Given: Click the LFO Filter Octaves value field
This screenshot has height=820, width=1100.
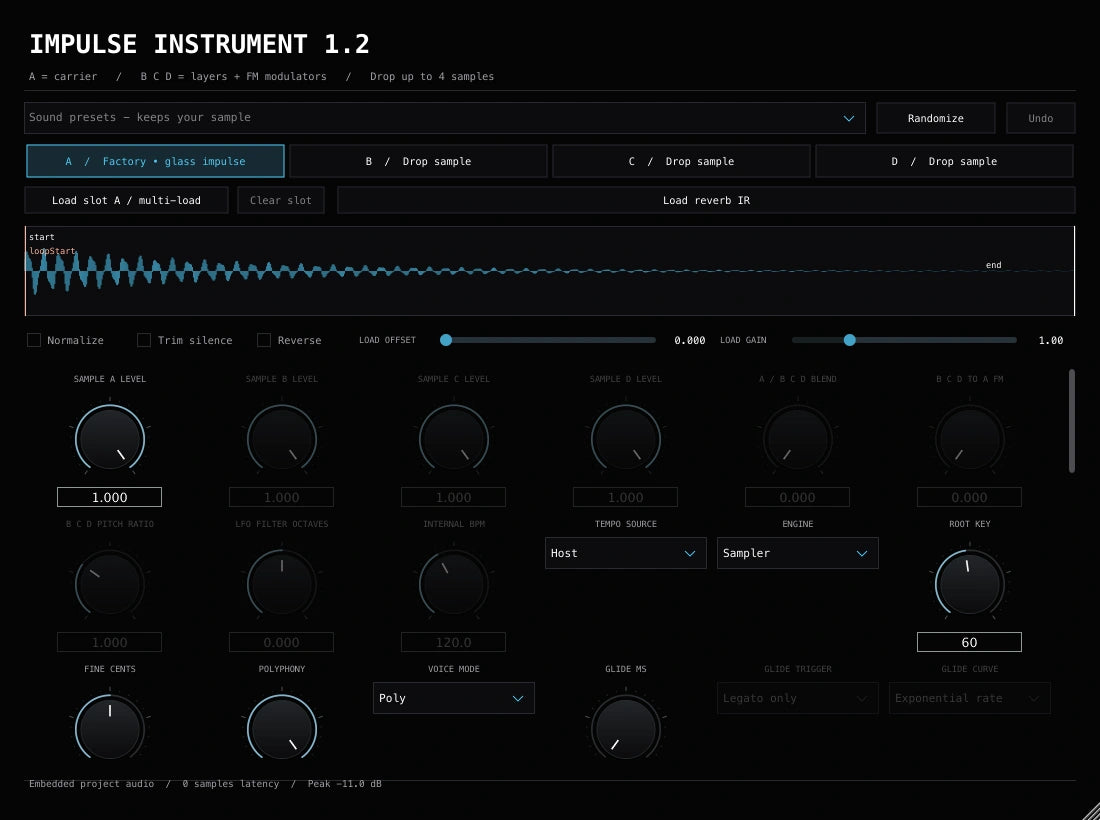Looking at the screenshot, I should click(x=281, y=643).
